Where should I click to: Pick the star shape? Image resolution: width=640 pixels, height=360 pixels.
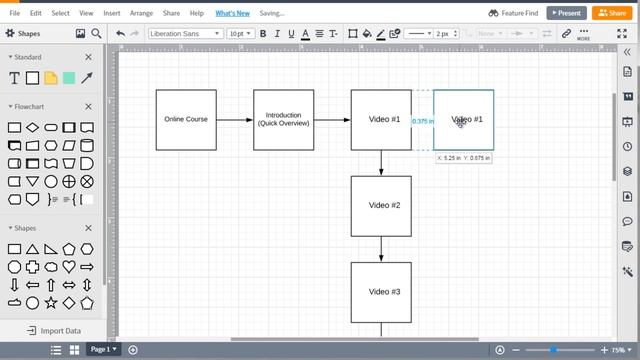pos(51,303)
